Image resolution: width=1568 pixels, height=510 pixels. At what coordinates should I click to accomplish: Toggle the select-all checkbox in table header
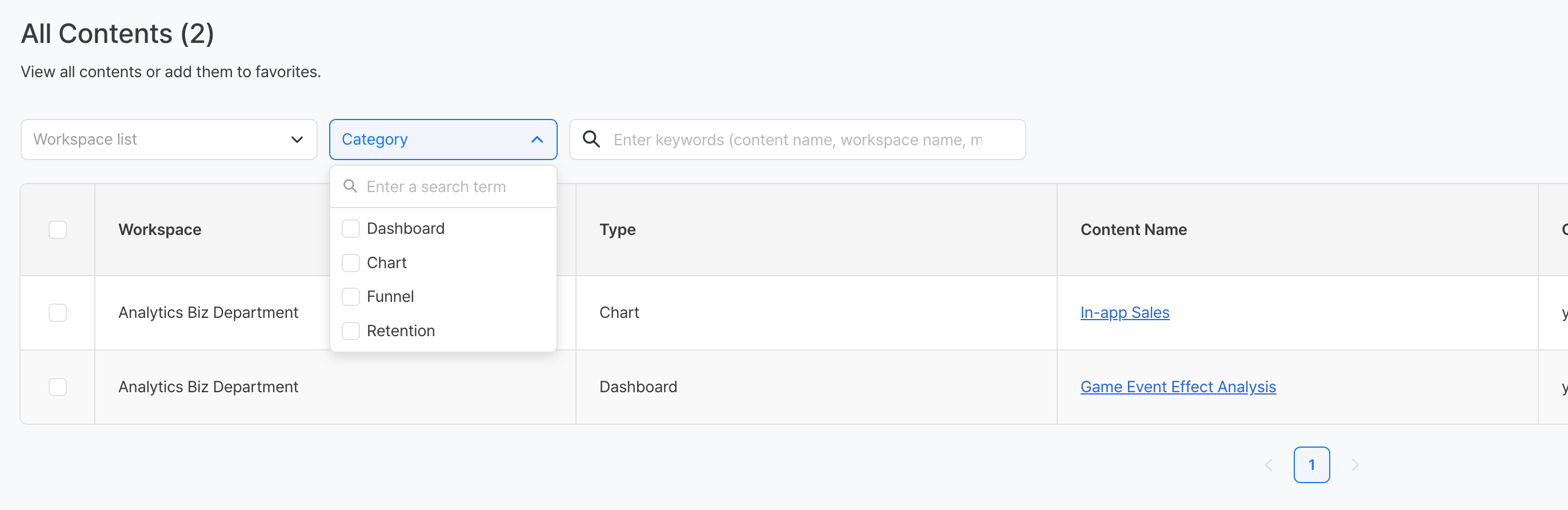(58, 230)
